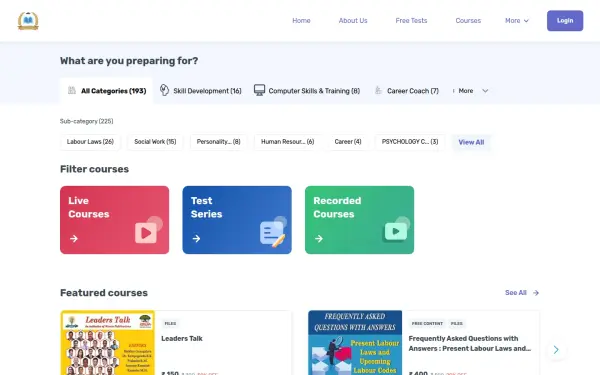Open Frequently Asked Questions with Answers title
This screenshot has width=600, height=375.
470,343
